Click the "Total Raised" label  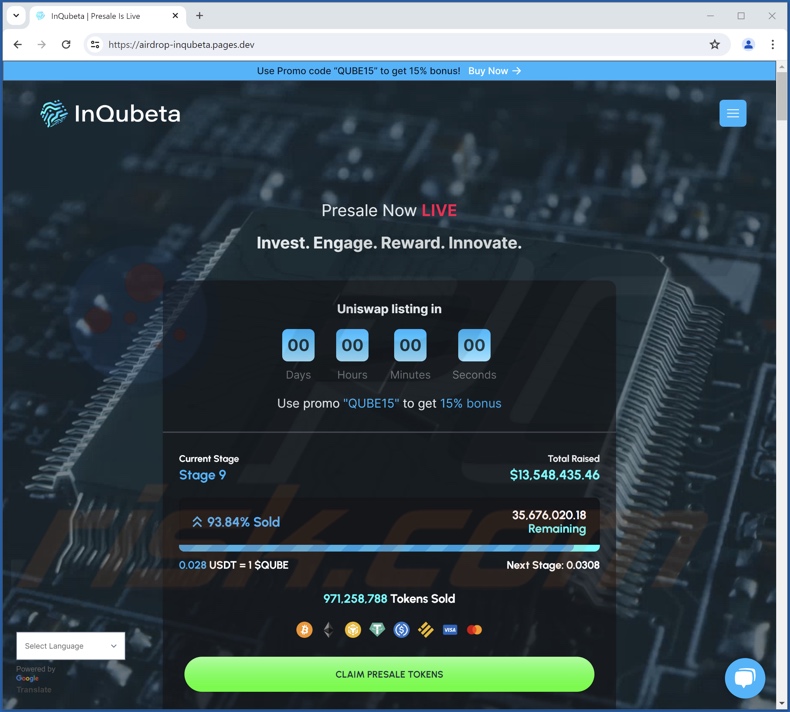click(x=573, y=459)
